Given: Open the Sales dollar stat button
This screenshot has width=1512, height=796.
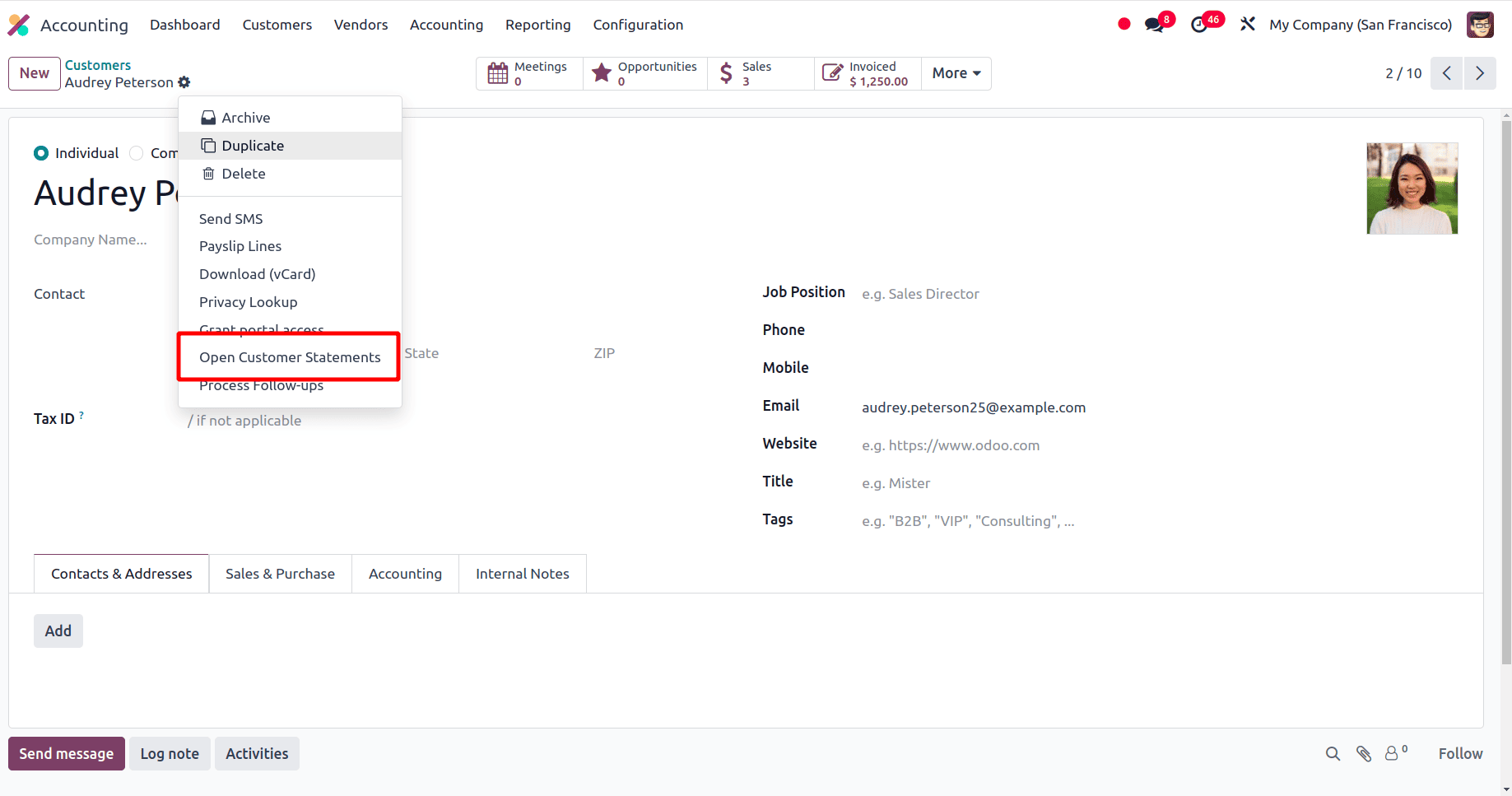Looking at the screenshot, I should [761, 73].
